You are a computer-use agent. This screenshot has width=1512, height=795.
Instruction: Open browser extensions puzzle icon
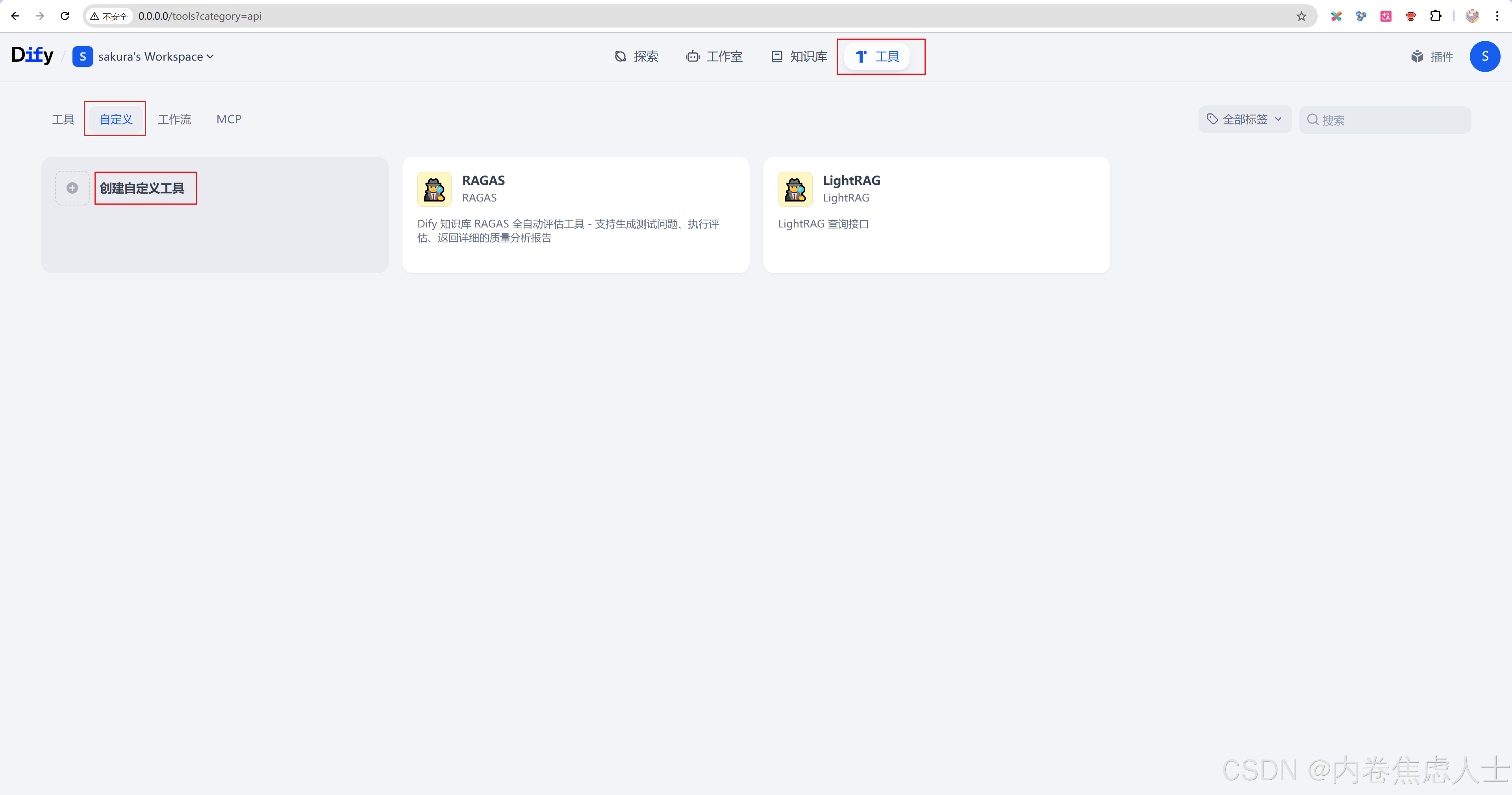(1435, 16)
